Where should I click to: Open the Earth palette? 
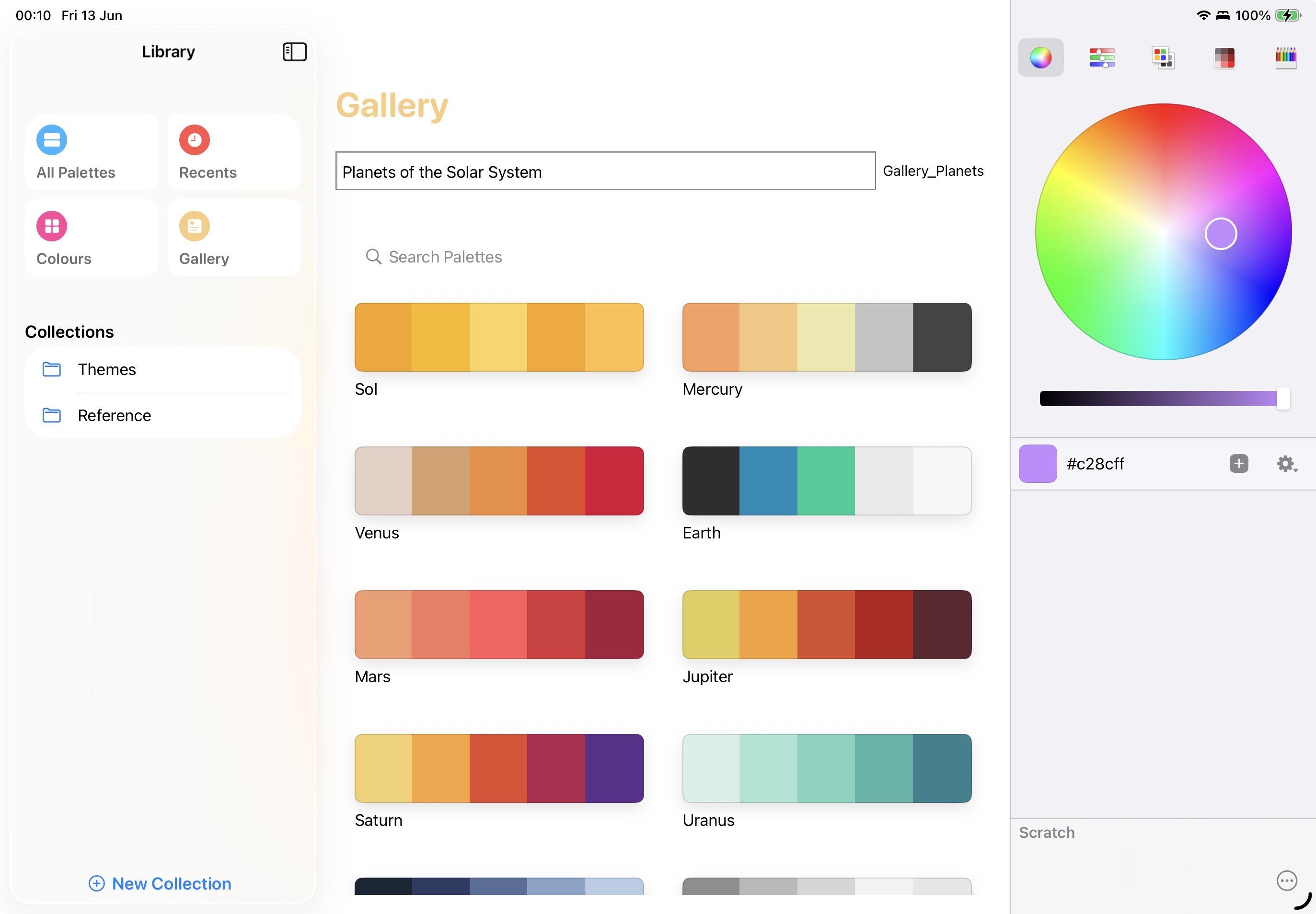tap(827, 481)
